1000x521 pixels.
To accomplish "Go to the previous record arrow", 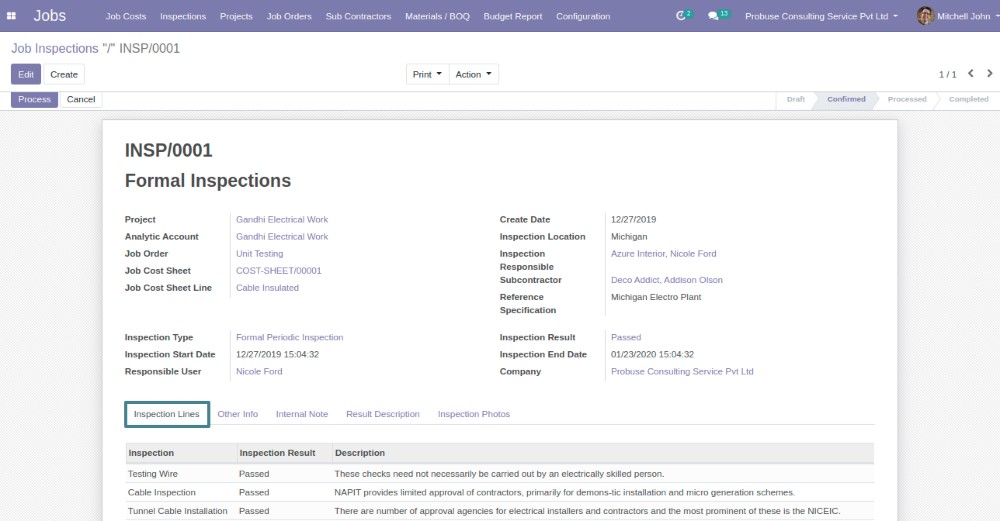I will coord(970,74).
